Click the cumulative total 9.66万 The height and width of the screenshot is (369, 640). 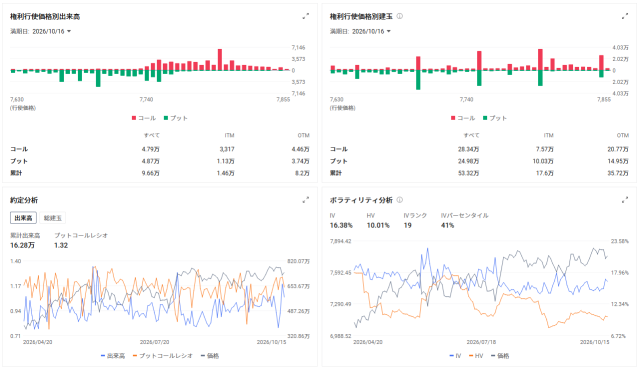[151, 173]
